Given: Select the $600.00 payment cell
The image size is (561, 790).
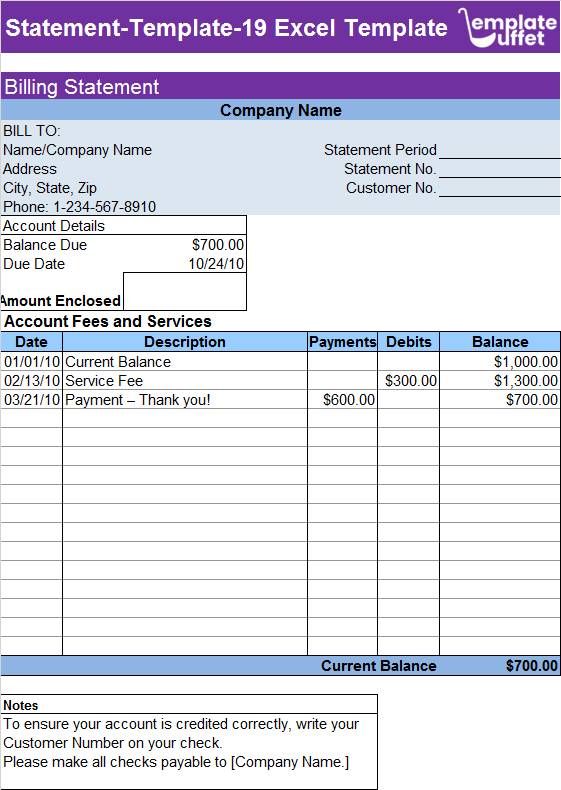Looking at the screenshot, I should pyautogui.click(x=342, y=400).
